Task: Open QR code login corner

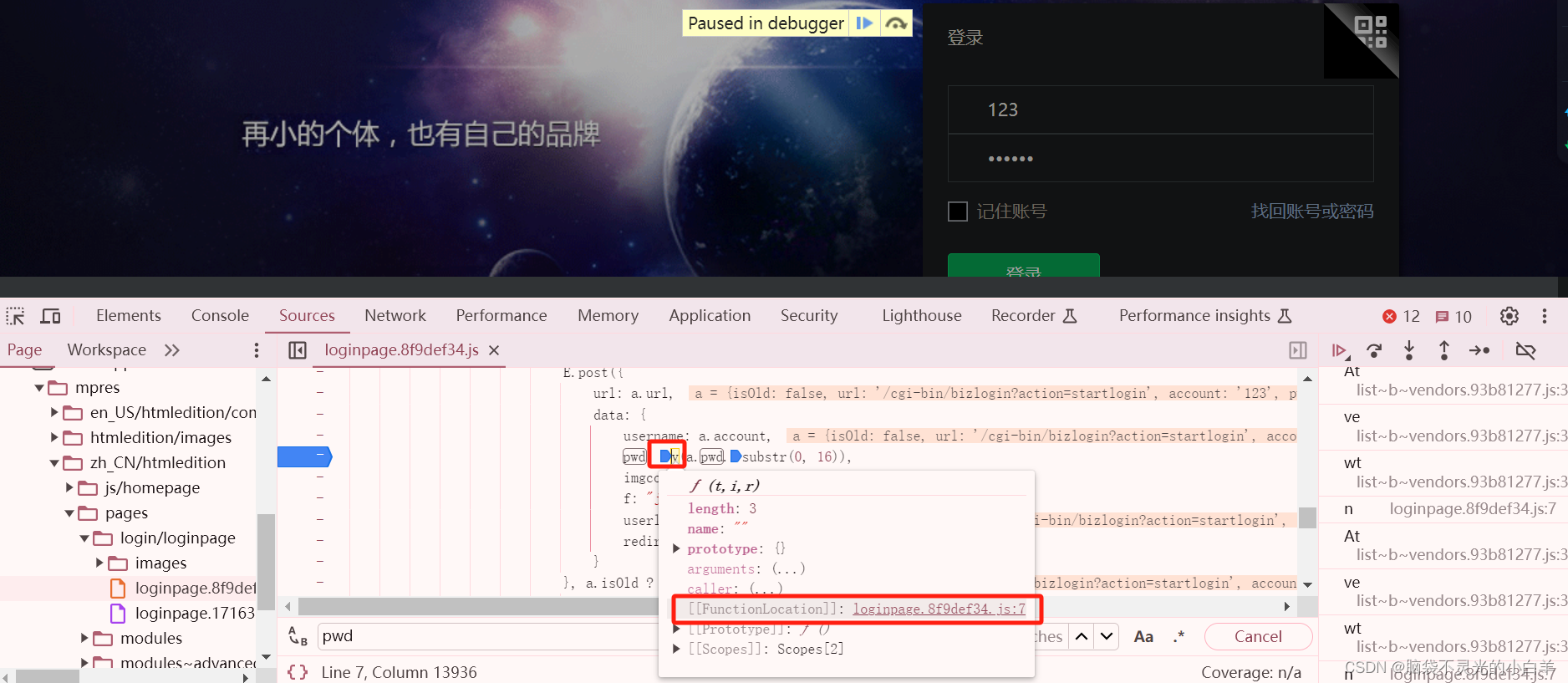Action: tap(1369, 33)
